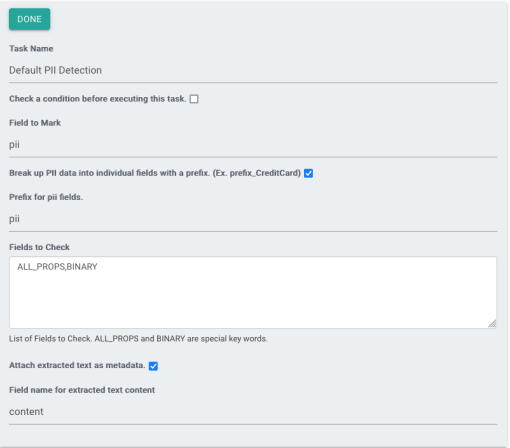Click the Field name for extracted text content label
The height and width of the screenshot is (448, 510).
82,390
